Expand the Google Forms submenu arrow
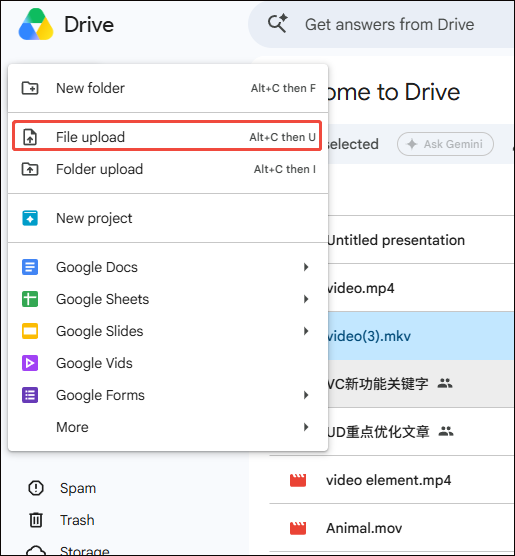 pos(306,395)
